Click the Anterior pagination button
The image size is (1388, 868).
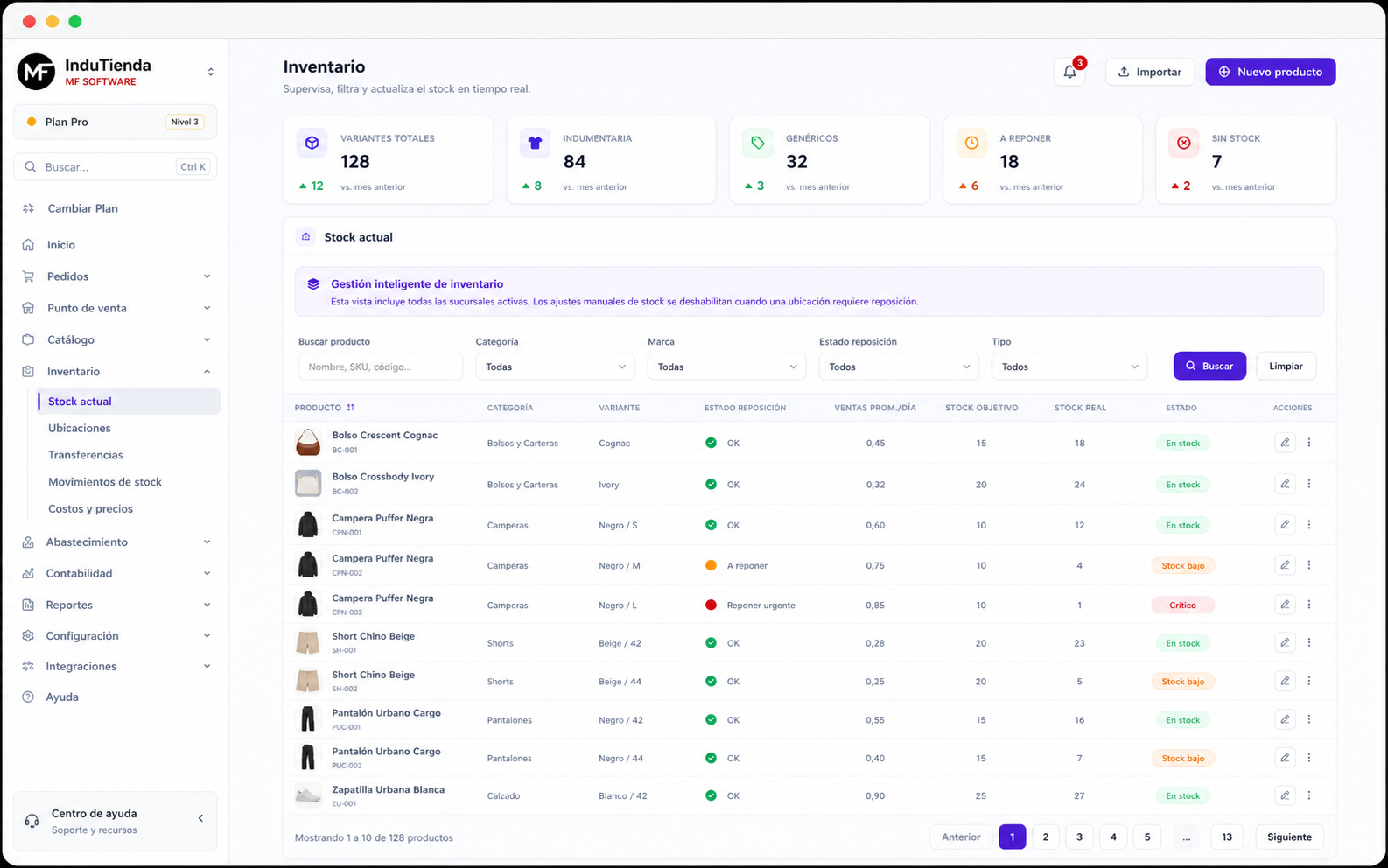pos(961,837)
